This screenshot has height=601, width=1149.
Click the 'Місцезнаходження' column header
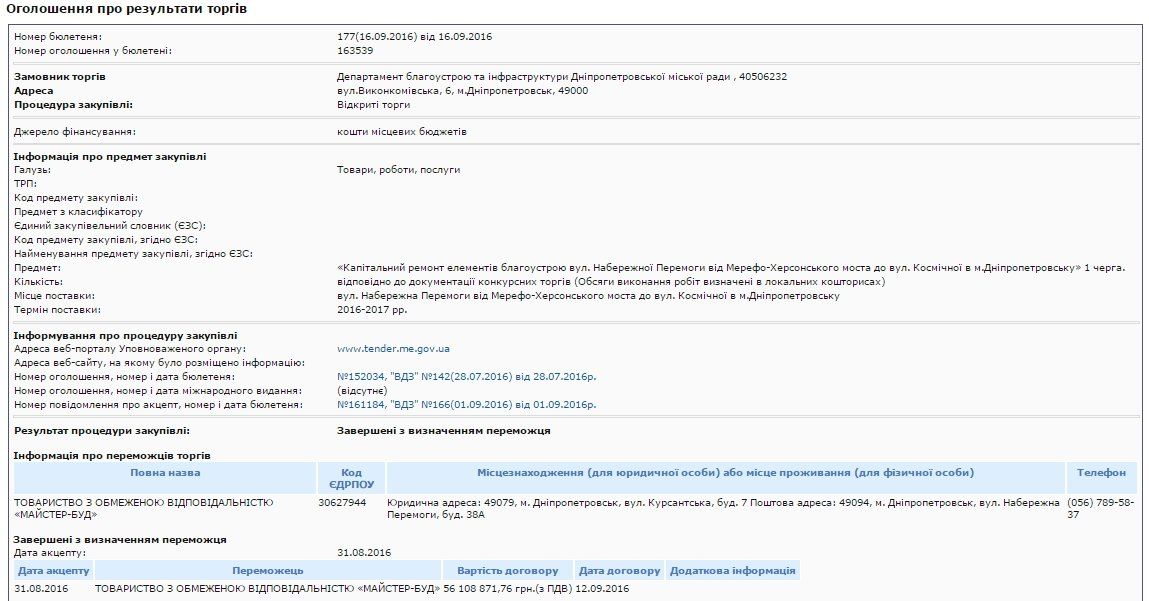tap(725, 472)
